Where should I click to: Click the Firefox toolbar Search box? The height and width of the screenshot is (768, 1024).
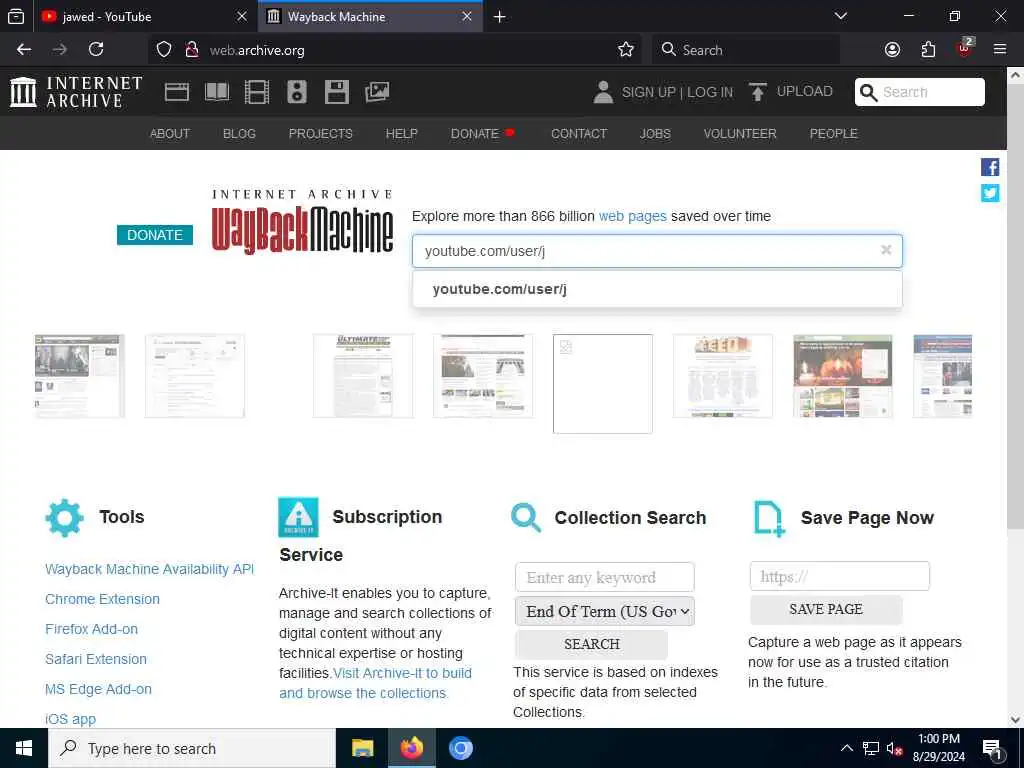pyautogui.click(x=745, y=50)
